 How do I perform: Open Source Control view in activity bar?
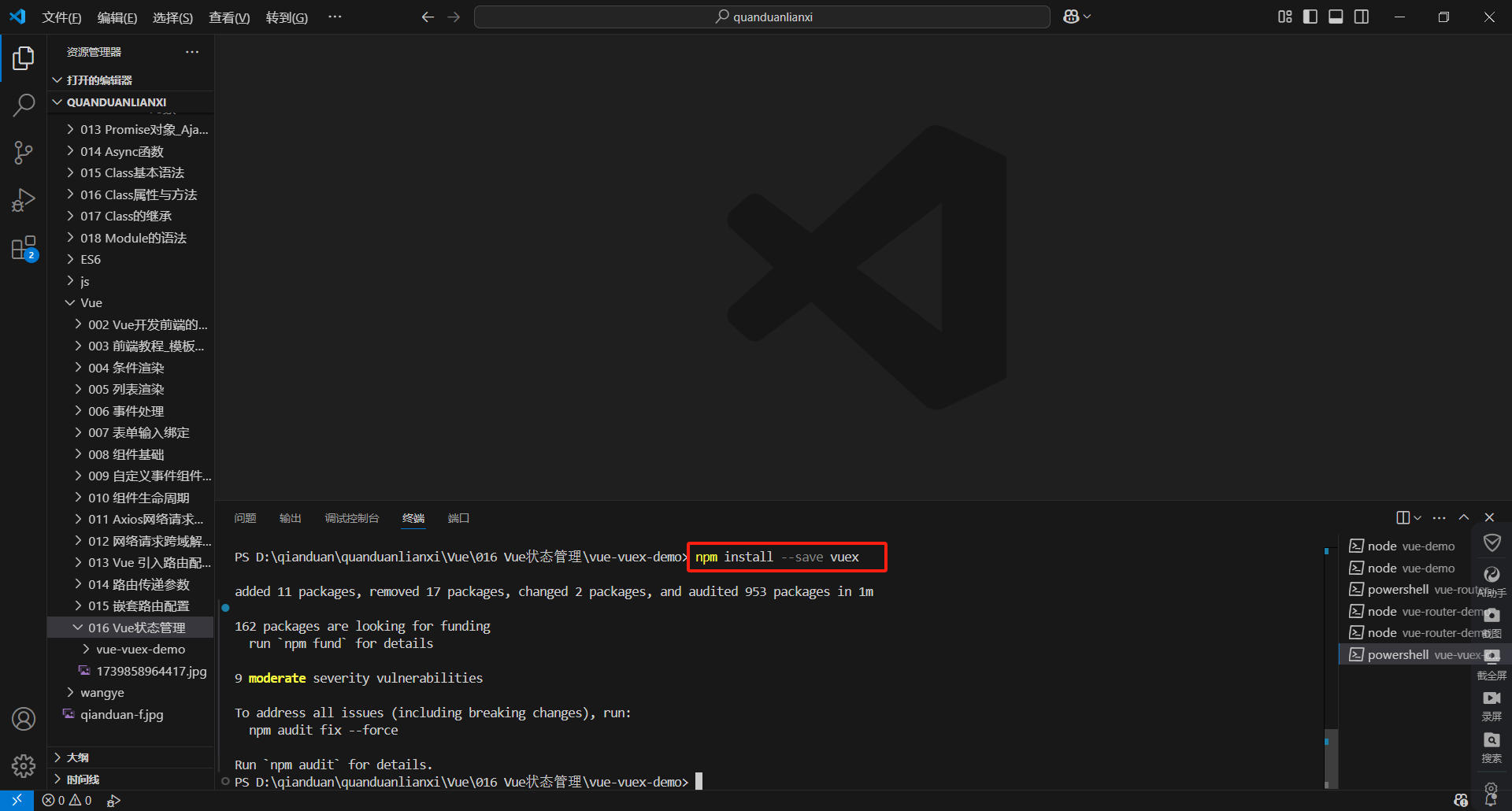(24, 153)
